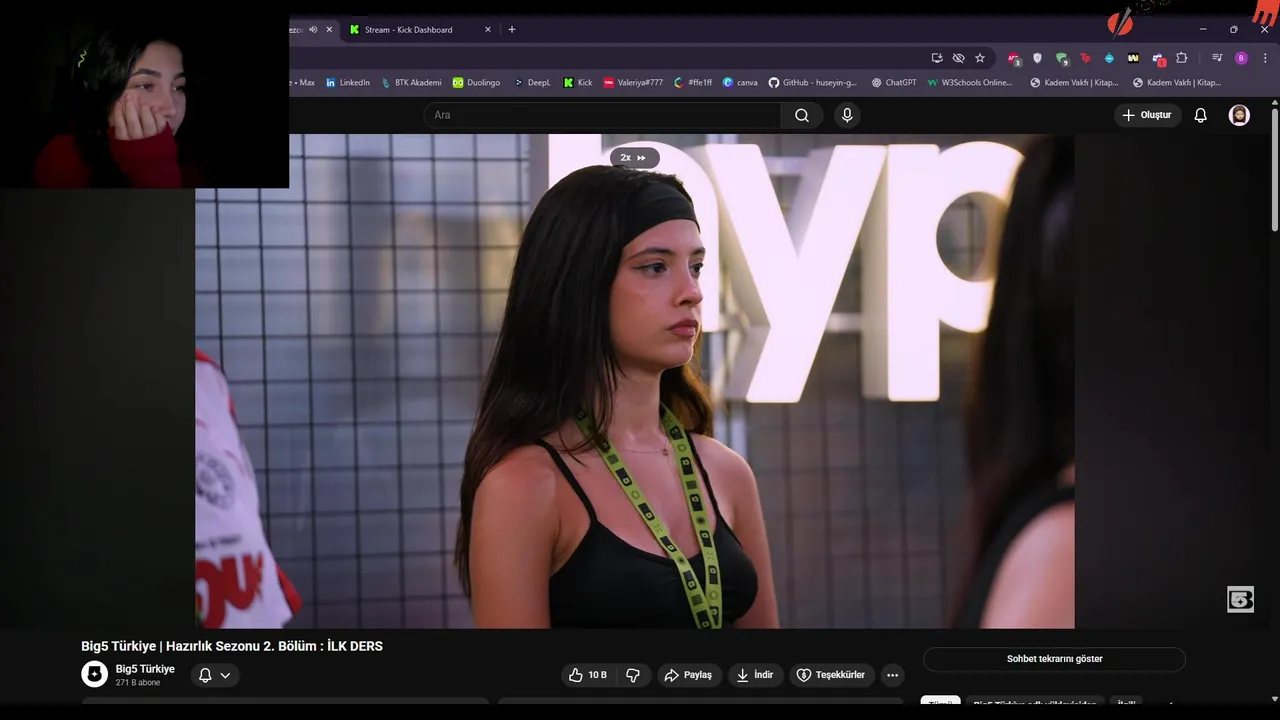Open the Big5 Türkiye channel name link
1280x720 pixels.
[x=145, y=669]
